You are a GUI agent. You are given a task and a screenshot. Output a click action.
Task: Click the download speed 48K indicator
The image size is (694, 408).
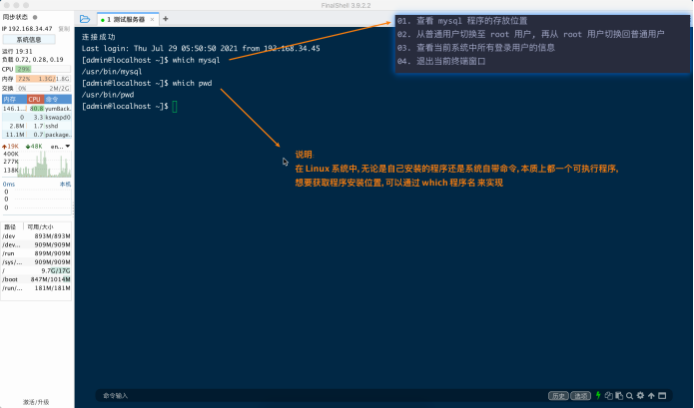[x=34, y=146]
